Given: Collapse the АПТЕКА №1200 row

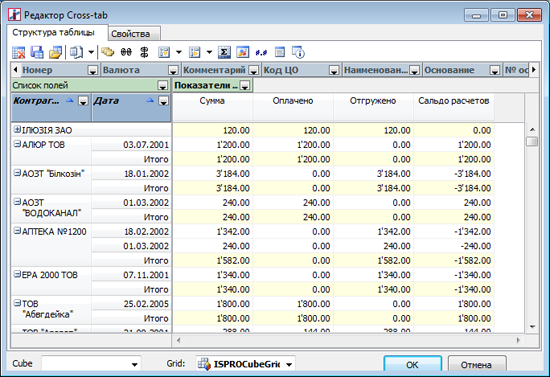Looking at the screenshot, I should tap(17, 231).
